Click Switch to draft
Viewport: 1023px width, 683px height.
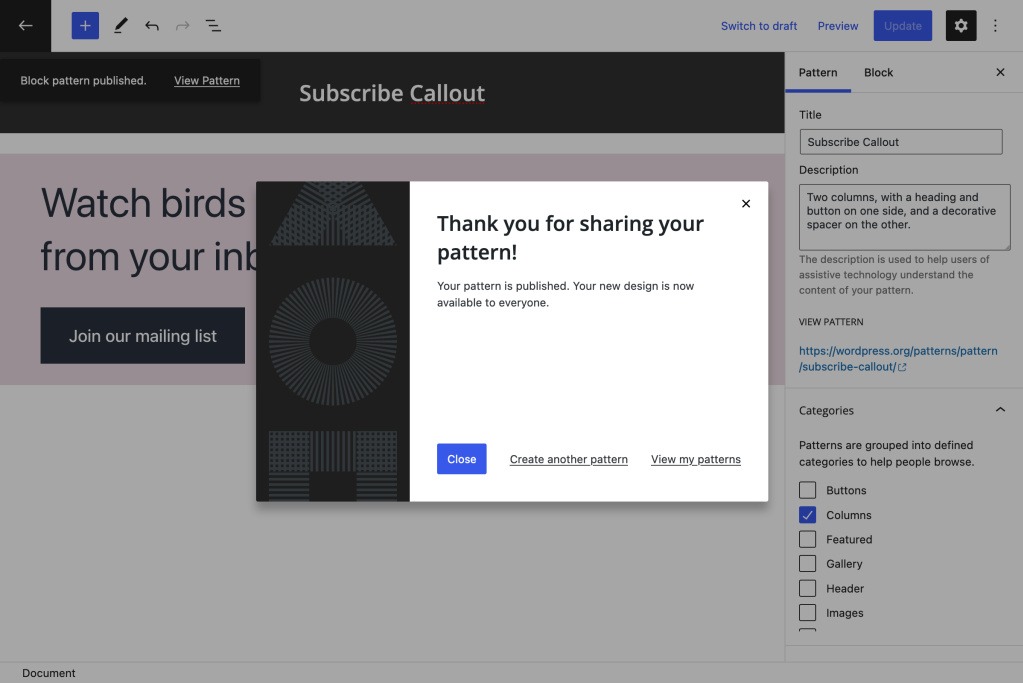[759, 26]
